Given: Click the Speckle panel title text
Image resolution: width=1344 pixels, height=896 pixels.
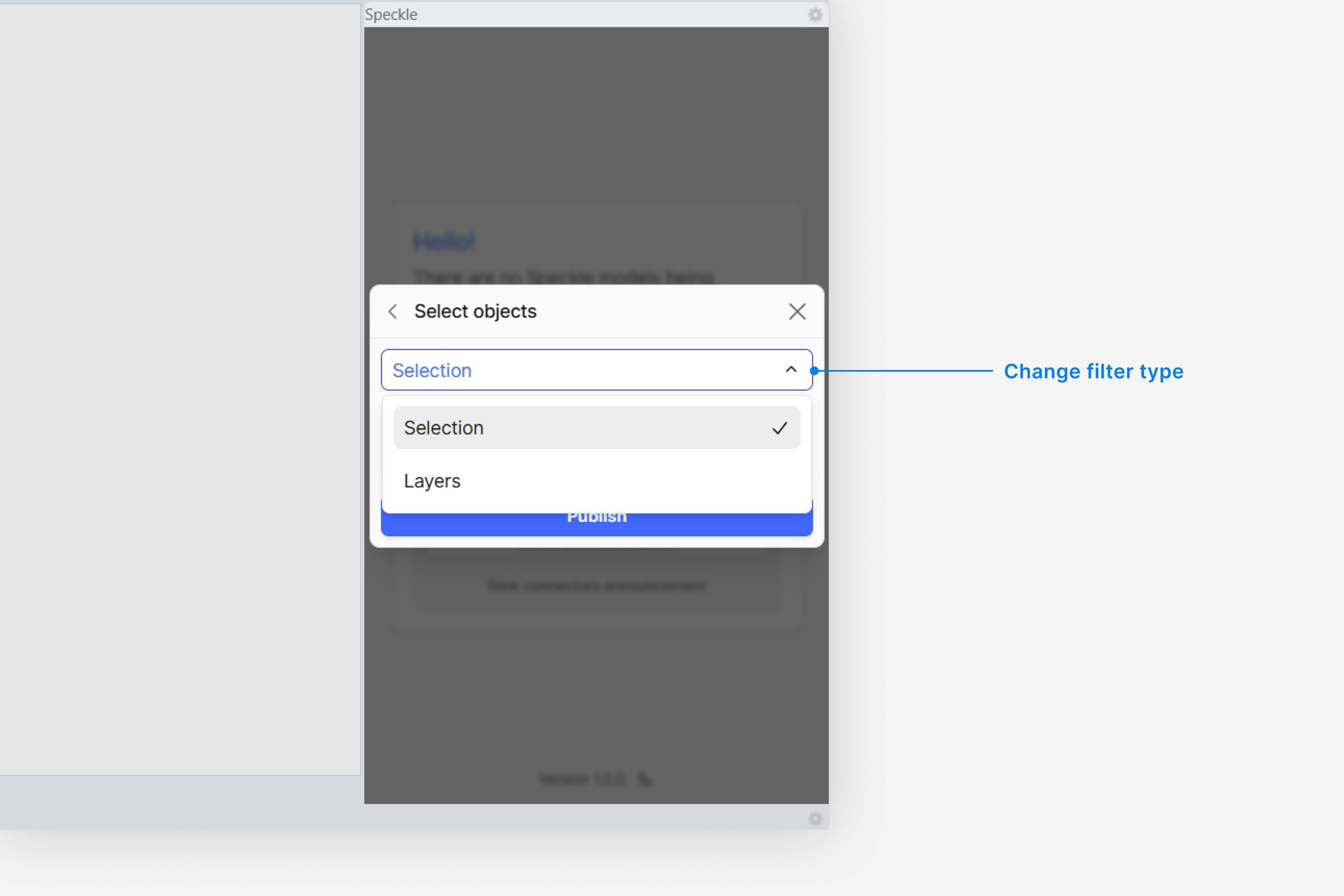Looking at the screenshot, I should tap(391, 15).
